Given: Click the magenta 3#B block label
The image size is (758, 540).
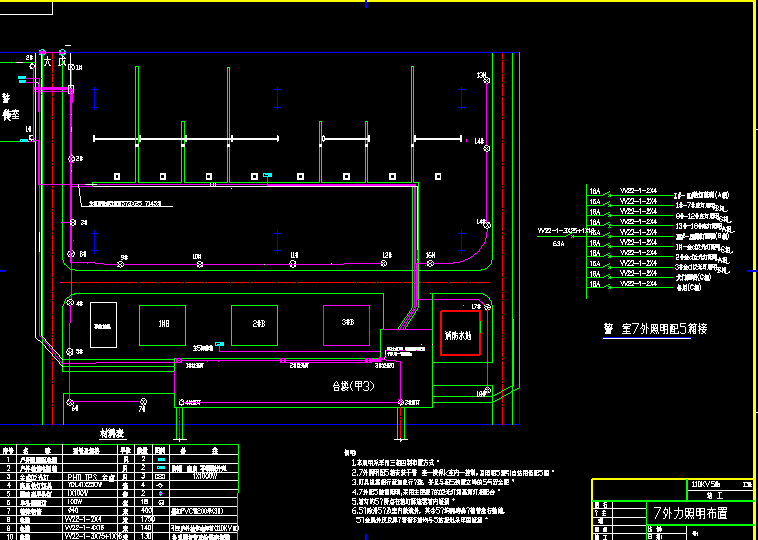Looking at the screenshot, I should (348, 322).
